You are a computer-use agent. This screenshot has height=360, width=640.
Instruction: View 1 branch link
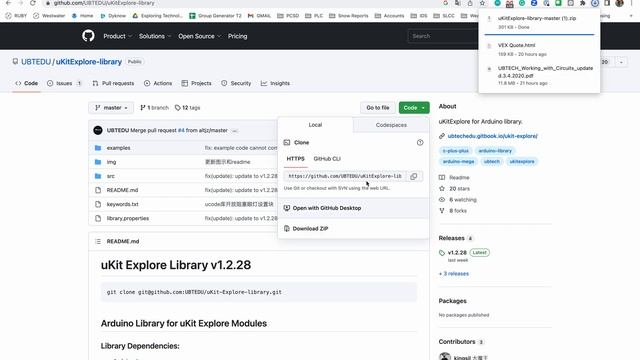[x=154, y=108]
